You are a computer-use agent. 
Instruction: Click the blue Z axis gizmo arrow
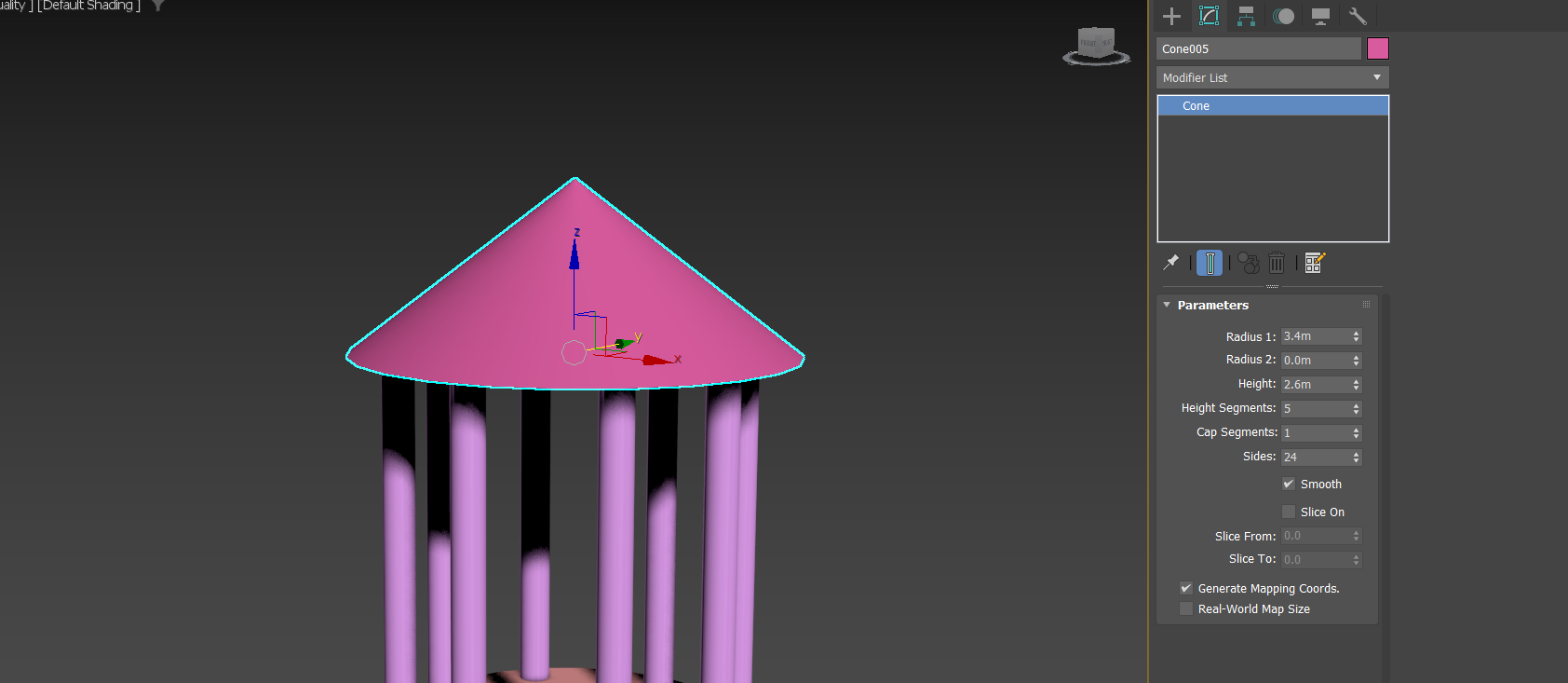coord(574,254)
